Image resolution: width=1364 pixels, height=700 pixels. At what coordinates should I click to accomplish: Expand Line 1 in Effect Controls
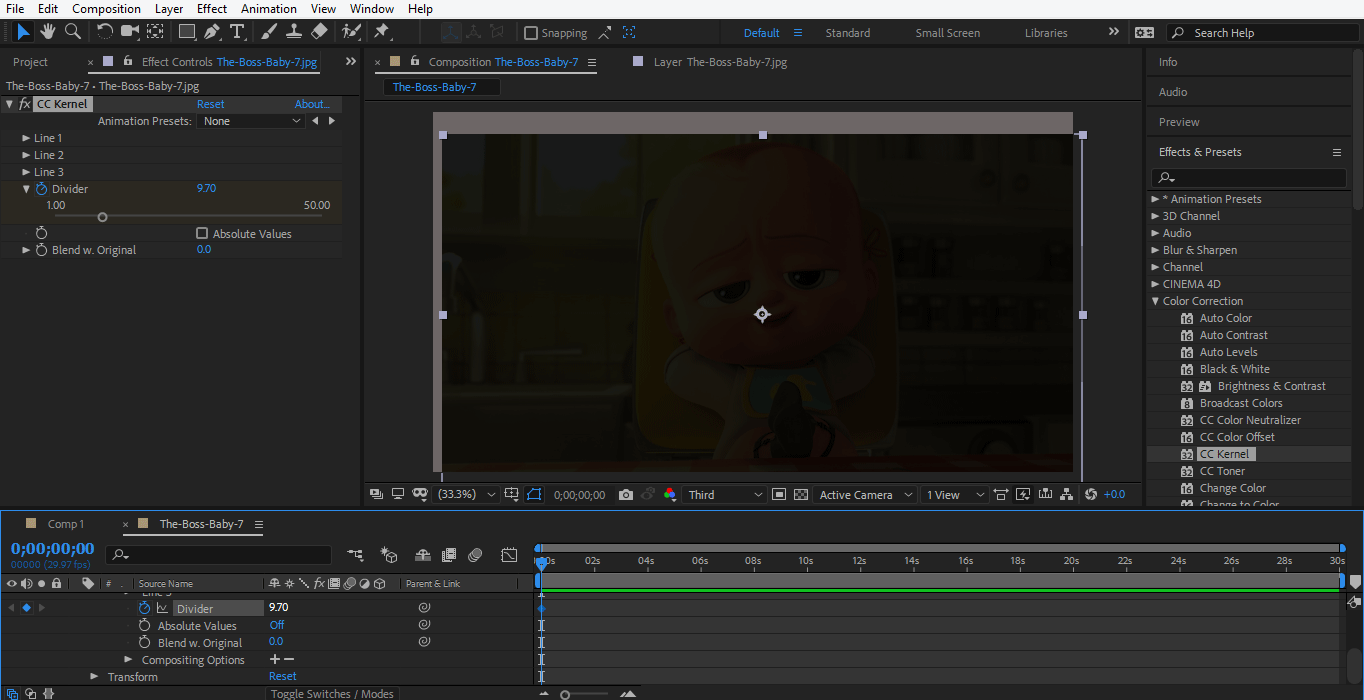(x=27, y=137)
